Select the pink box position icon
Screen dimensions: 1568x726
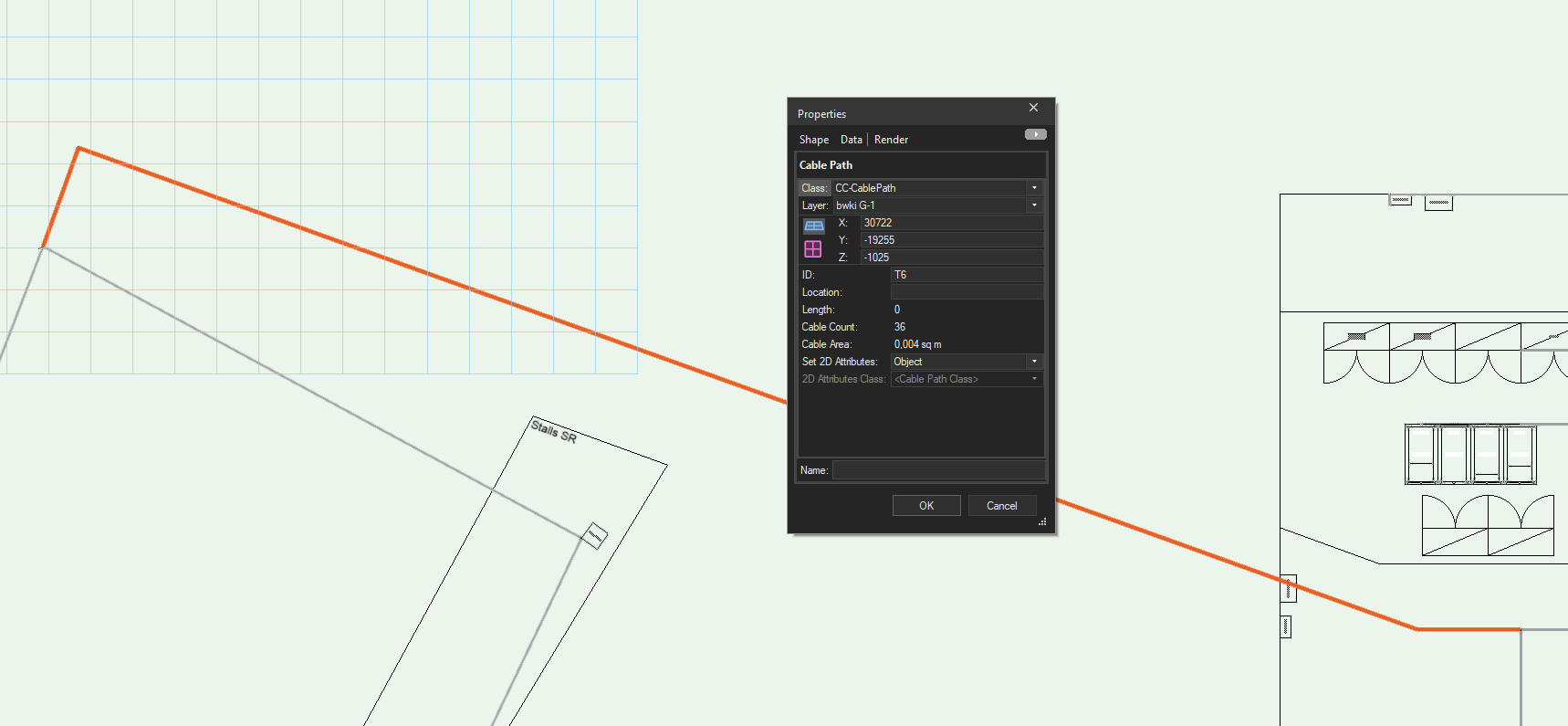[812, 248]
